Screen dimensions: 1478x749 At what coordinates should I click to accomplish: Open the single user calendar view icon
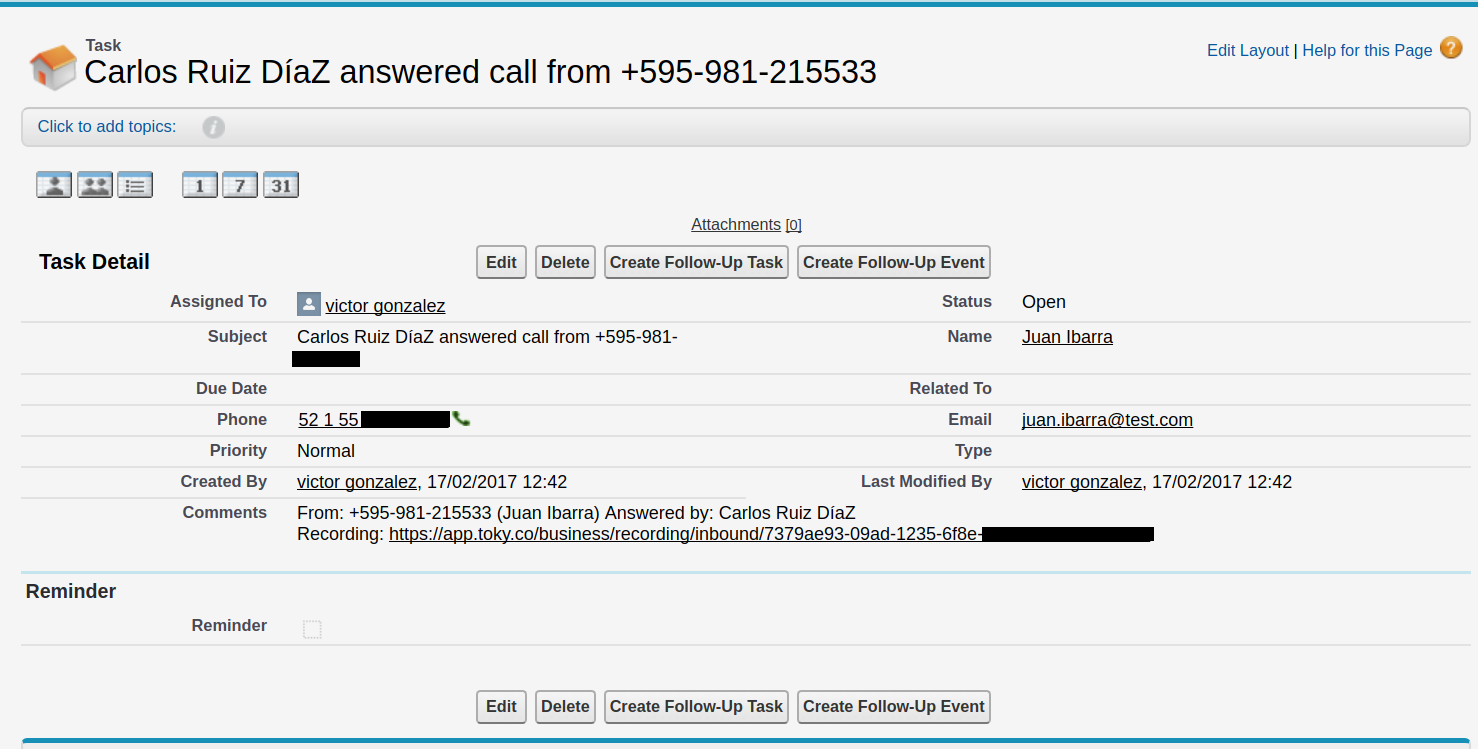pyautogui.click(x=54, y=185)
